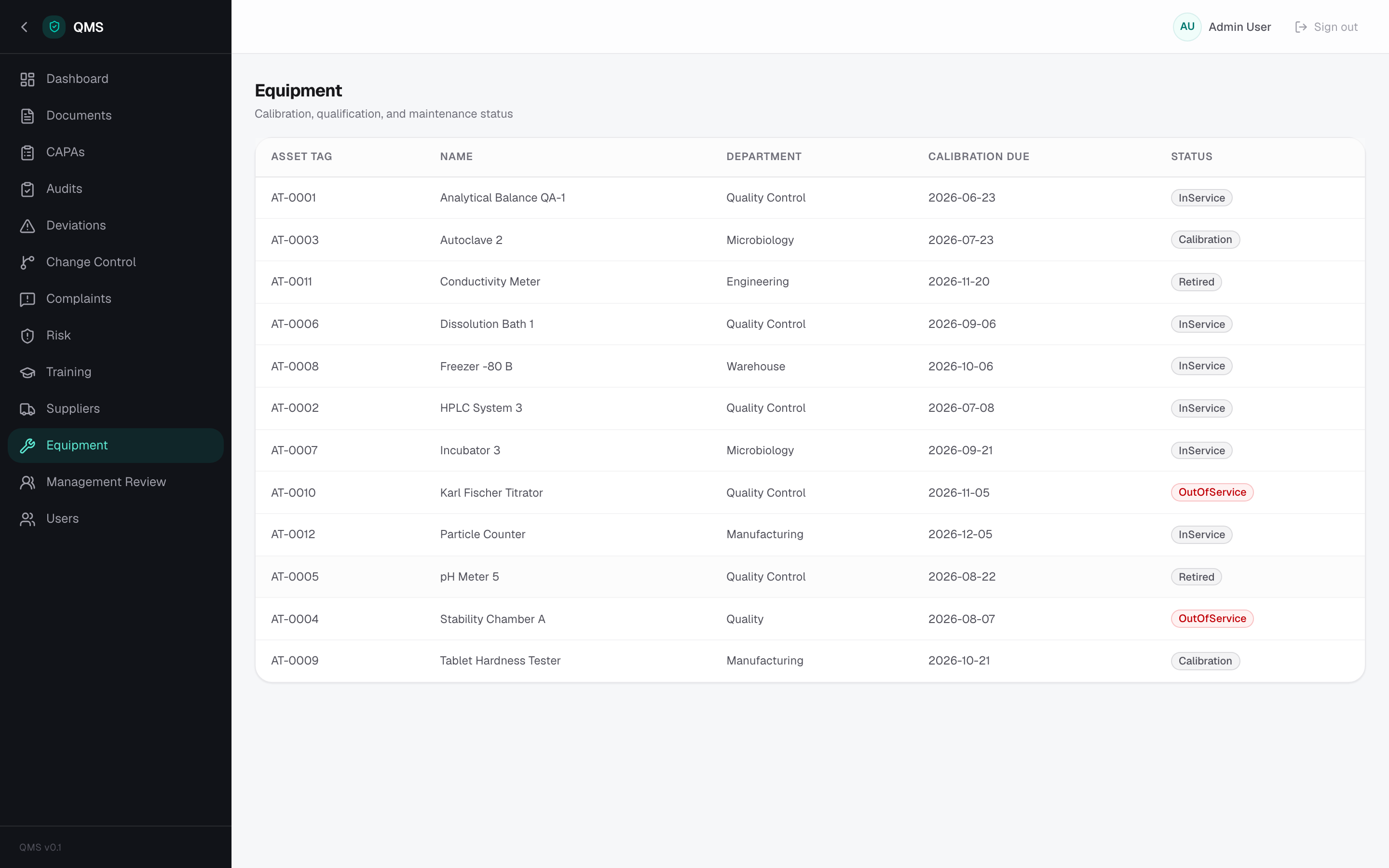Click the Equipment wrench icon

pos(27,446)
